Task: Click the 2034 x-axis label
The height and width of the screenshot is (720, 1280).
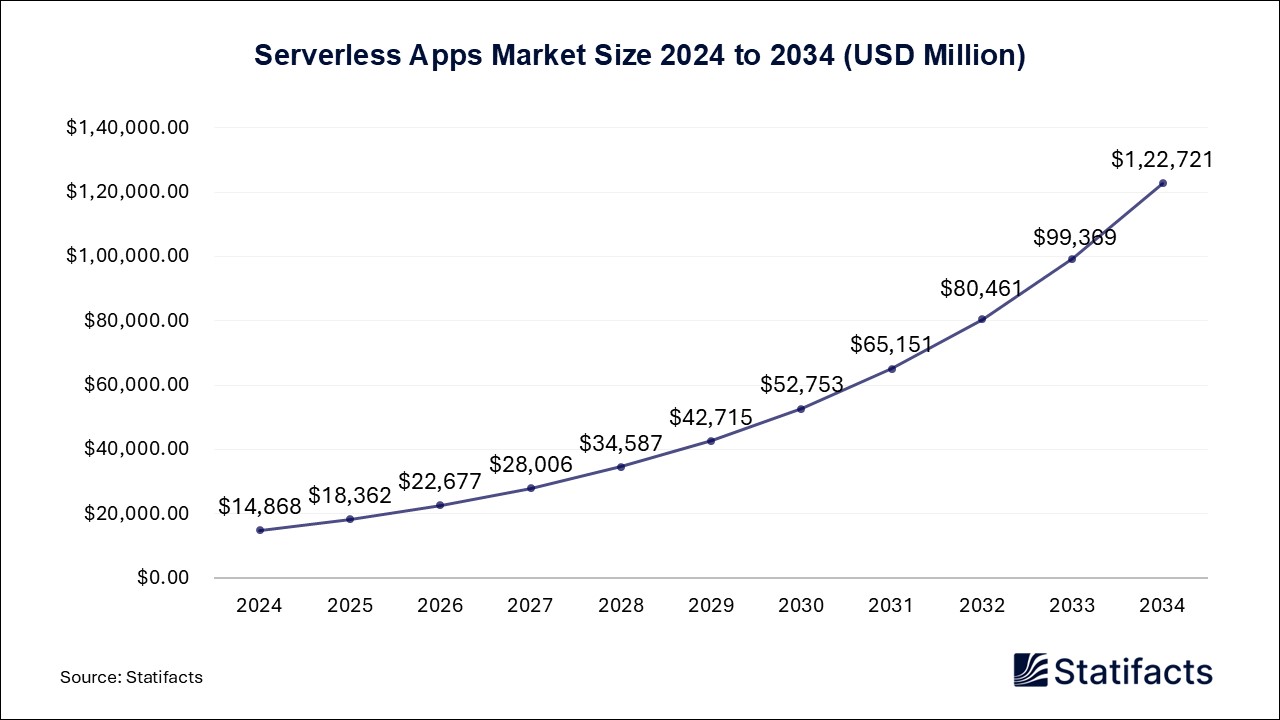Action: [1162, 606]
